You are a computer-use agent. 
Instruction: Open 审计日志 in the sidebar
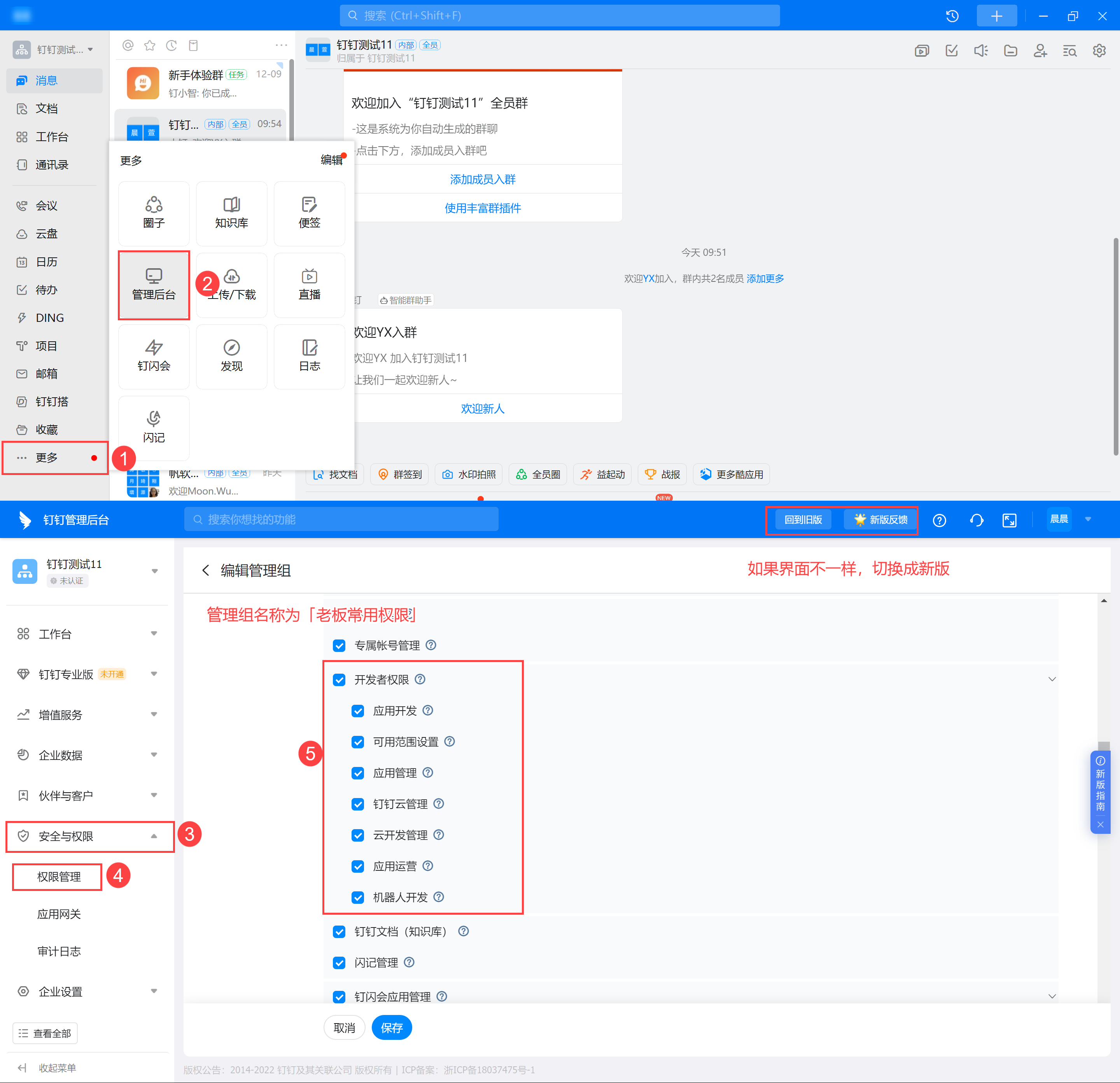[59, 951]
